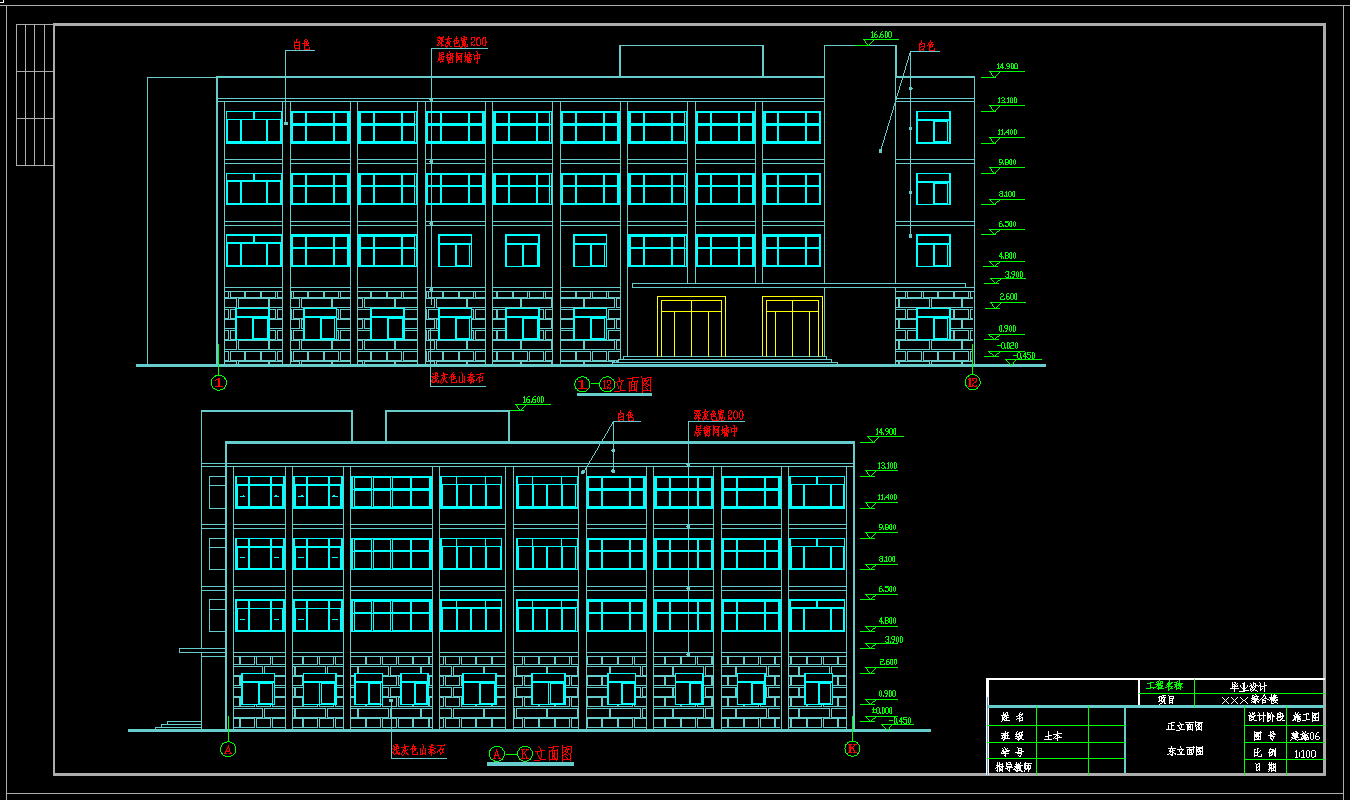Screen dimensions: 1350x800
Task: Select the 居窗间墙中 note on A–K elevation
Action: point(716,431)
